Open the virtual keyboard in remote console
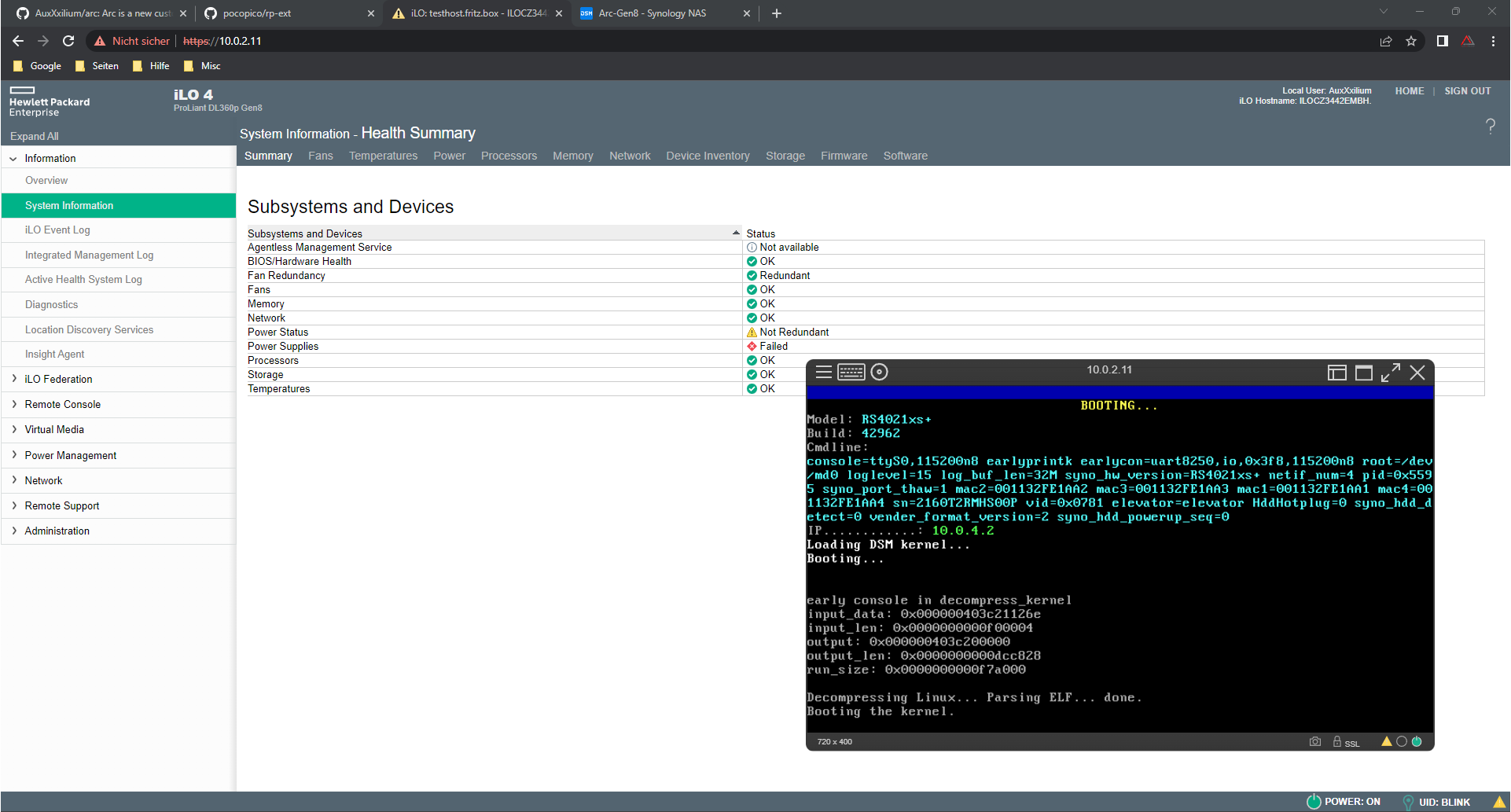1511x812 pixels. pos(851,372)
